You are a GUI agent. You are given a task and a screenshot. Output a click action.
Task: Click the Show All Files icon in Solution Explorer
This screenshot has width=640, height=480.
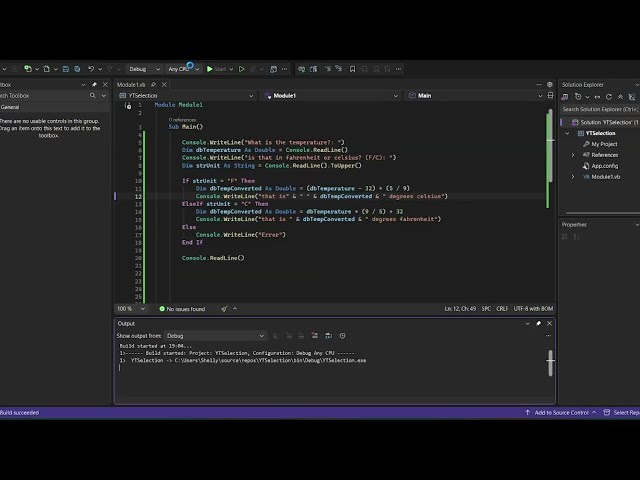[632, 97]
